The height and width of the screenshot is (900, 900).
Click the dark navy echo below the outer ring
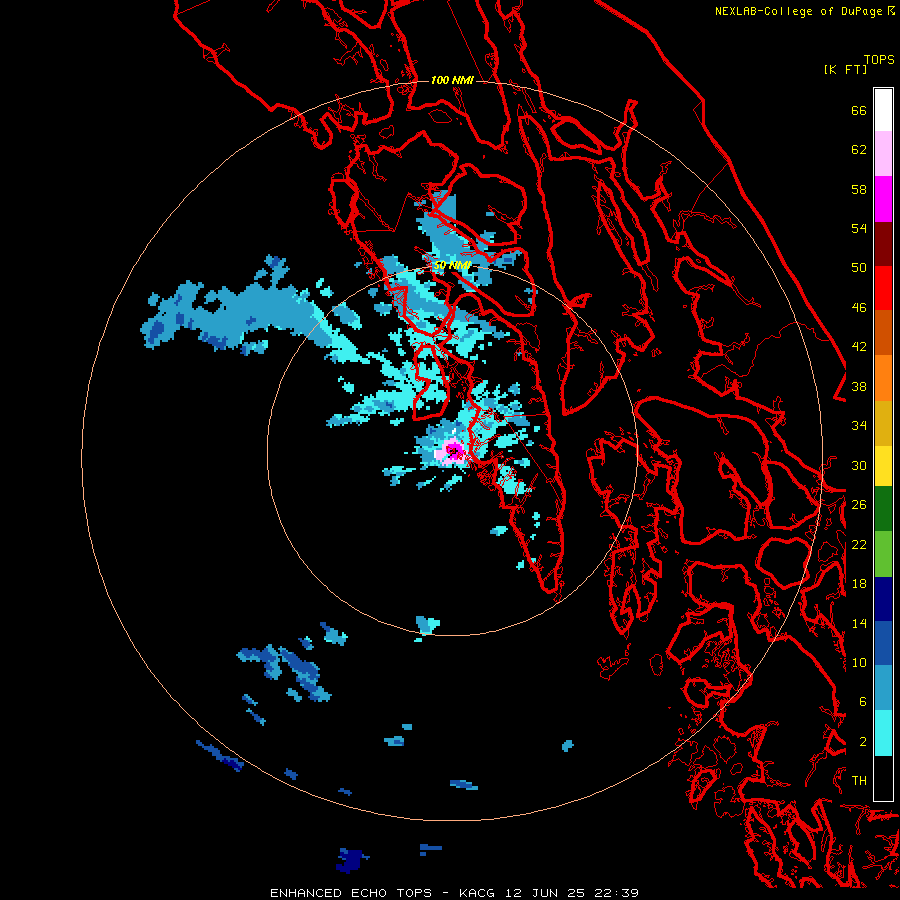point(351,860)
